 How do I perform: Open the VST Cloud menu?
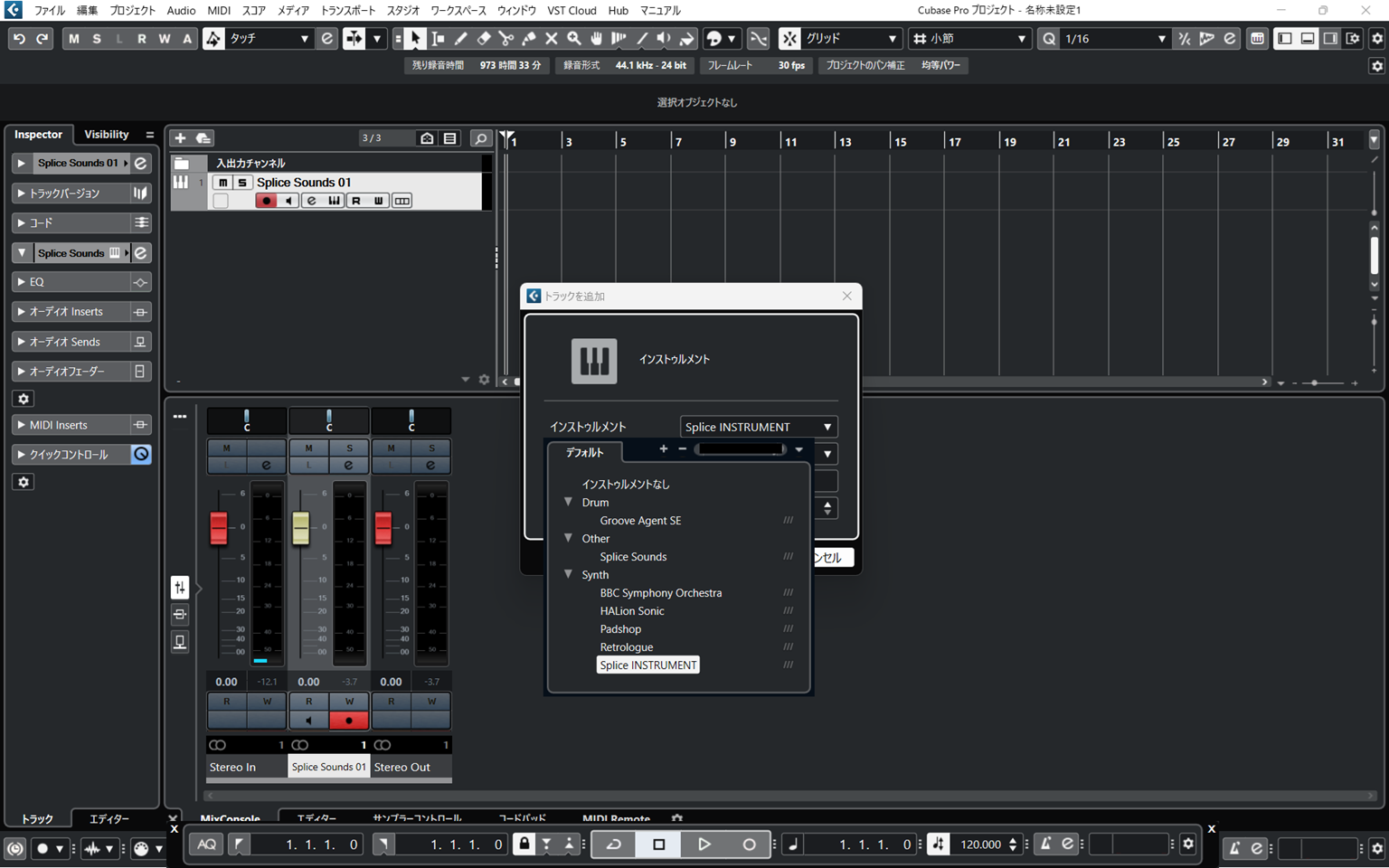coord(572,10)
